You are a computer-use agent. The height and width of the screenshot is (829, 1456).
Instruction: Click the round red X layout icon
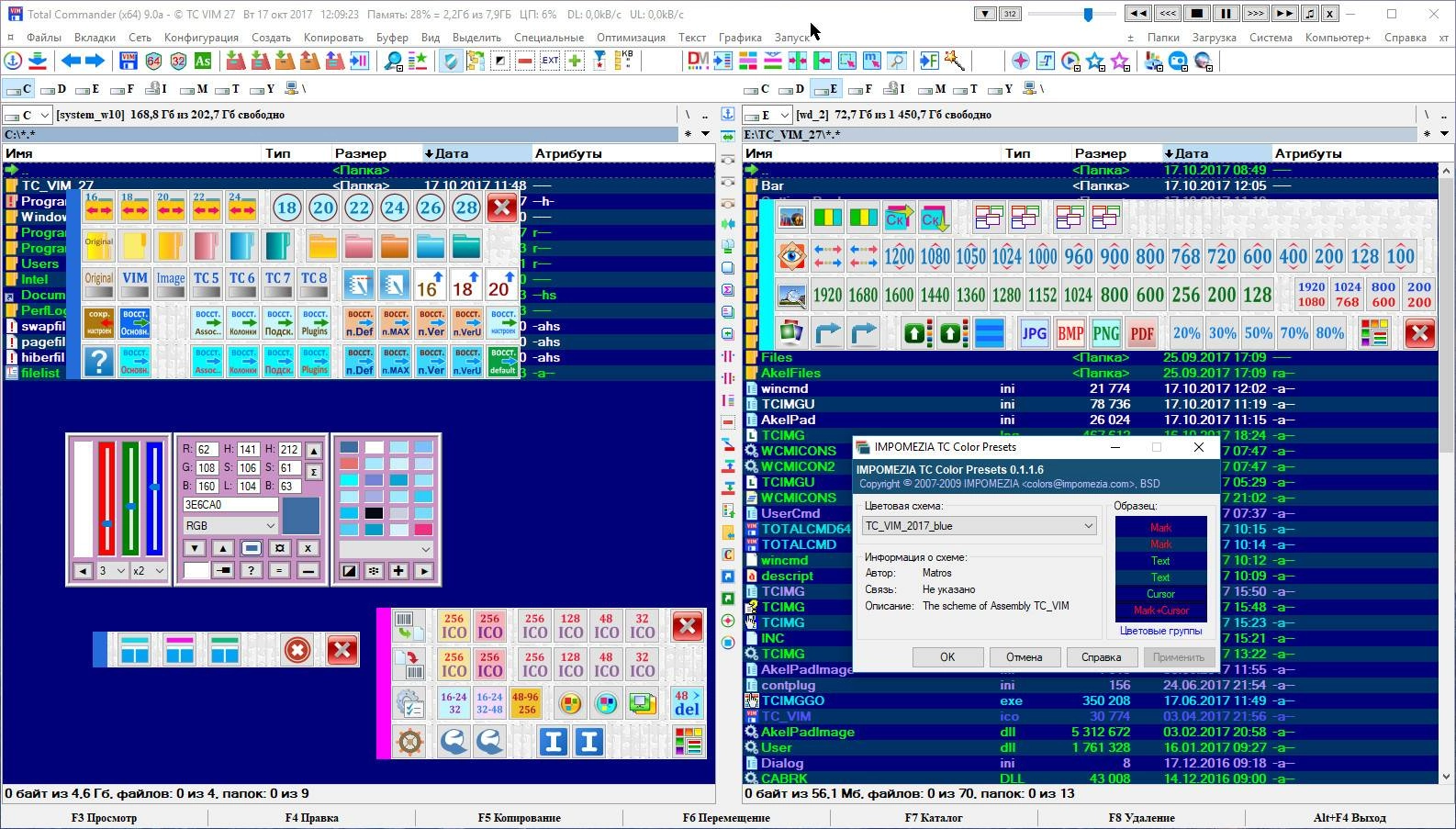tap(297, 649)
